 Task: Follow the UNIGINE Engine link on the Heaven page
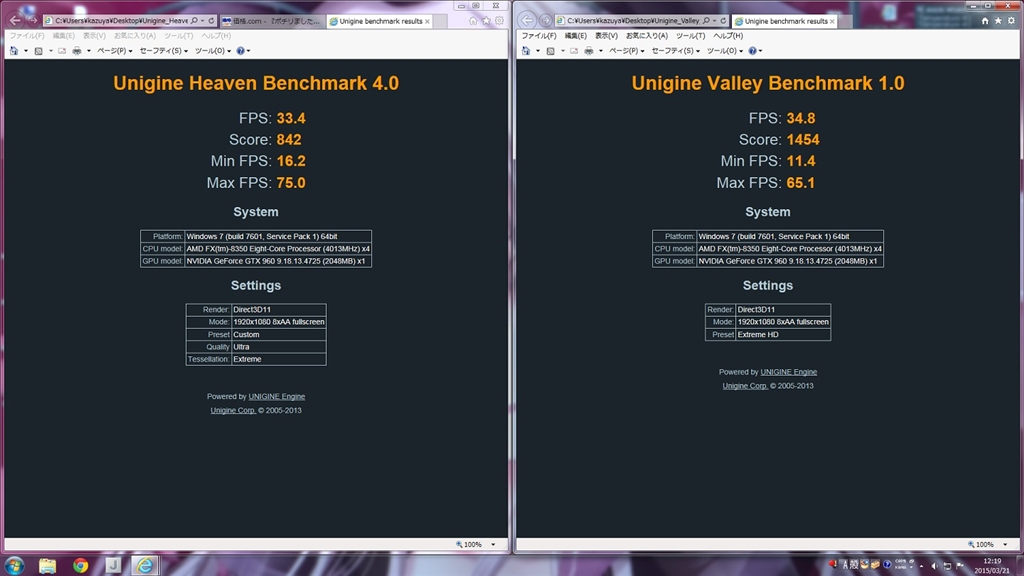click(276, 396)
